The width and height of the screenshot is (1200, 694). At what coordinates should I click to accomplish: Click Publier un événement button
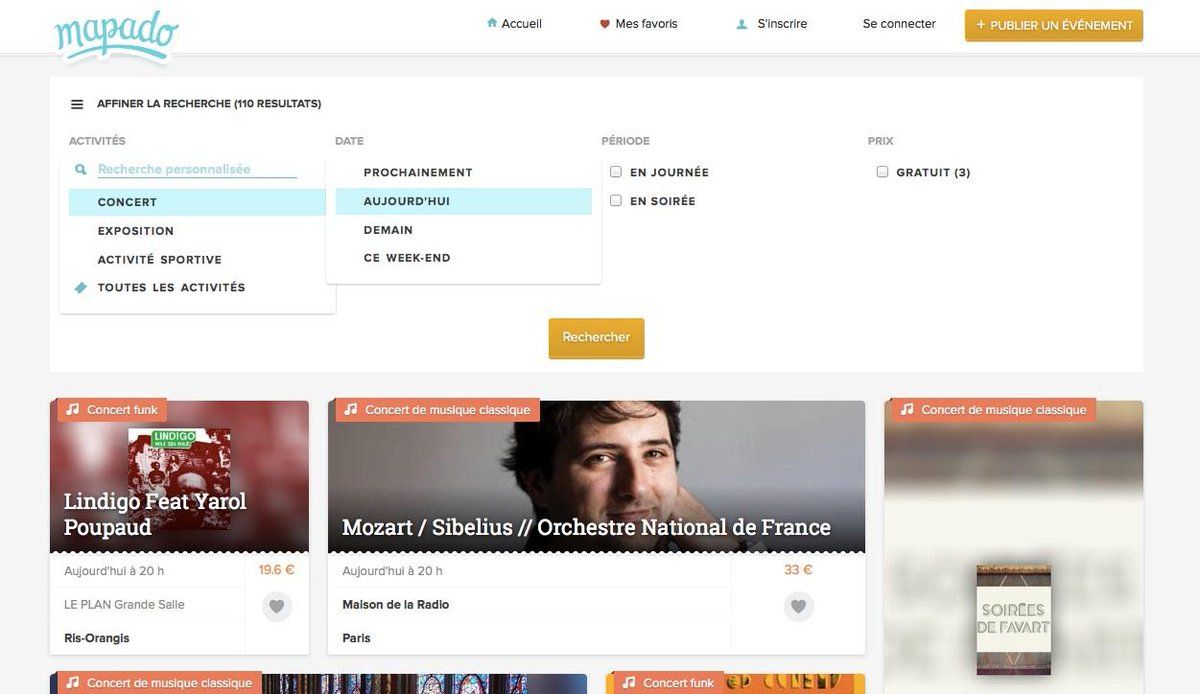pyautogui.click(x=1053, y=26)
